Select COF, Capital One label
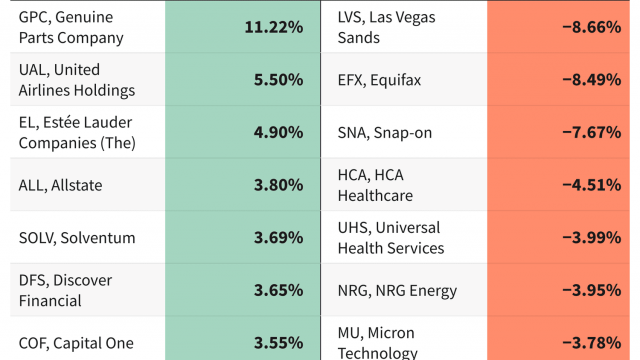640x360 pixels. point(76,343)
